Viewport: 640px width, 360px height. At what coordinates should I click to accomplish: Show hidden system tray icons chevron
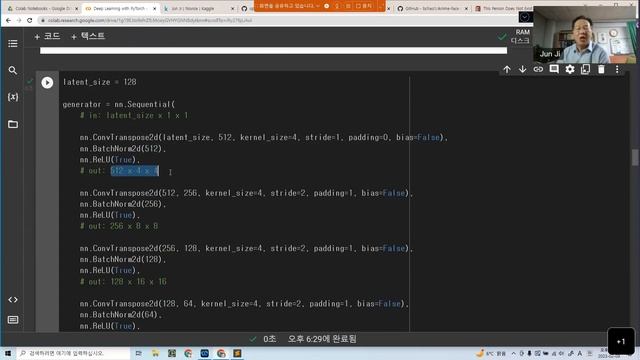(513, 353)
